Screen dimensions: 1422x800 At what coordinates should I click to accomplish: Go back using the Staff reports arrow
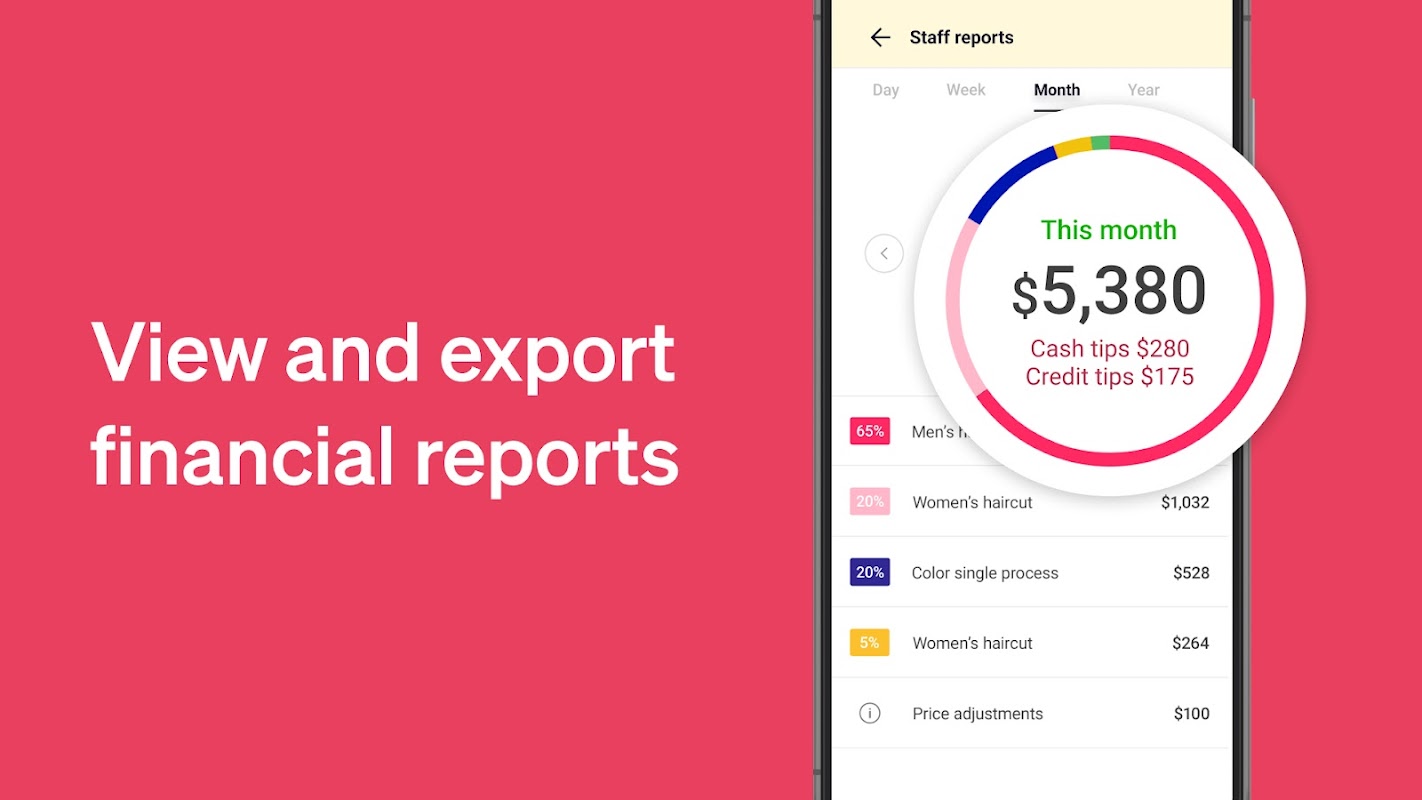coord(880,38)
